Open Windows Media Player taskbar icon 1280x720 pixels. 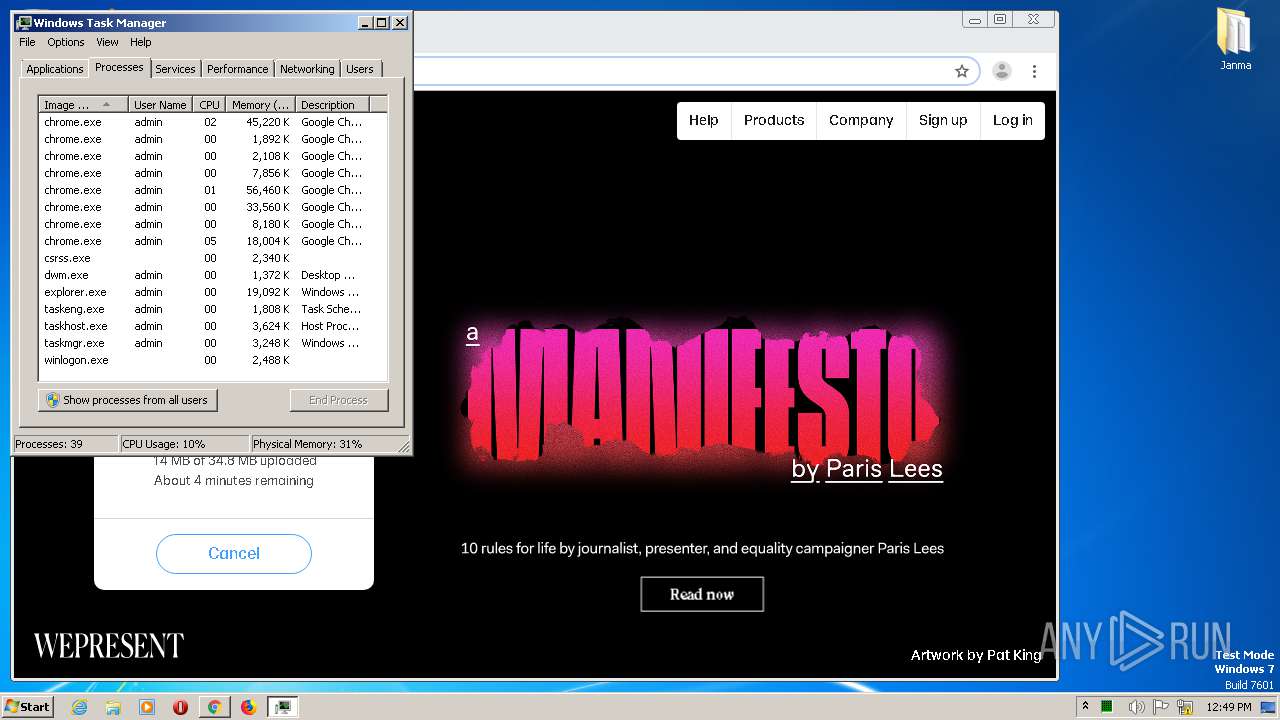click(x=147, y=707)
